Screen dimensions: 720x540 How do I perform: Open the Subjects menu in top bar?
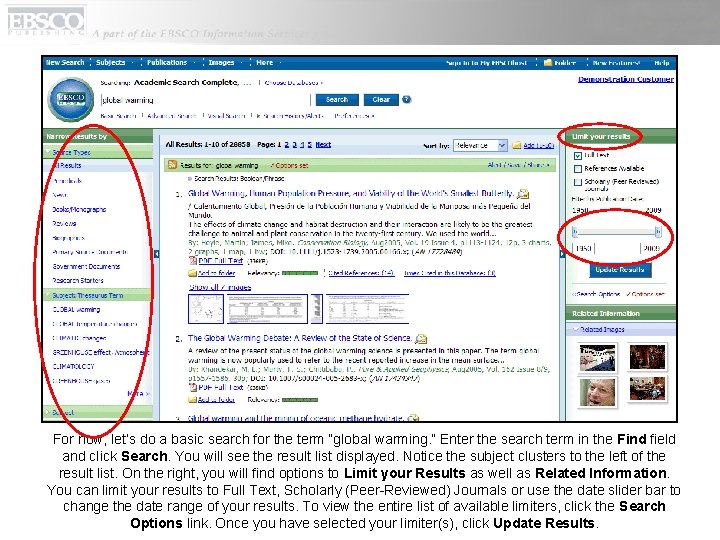point(111,62)
